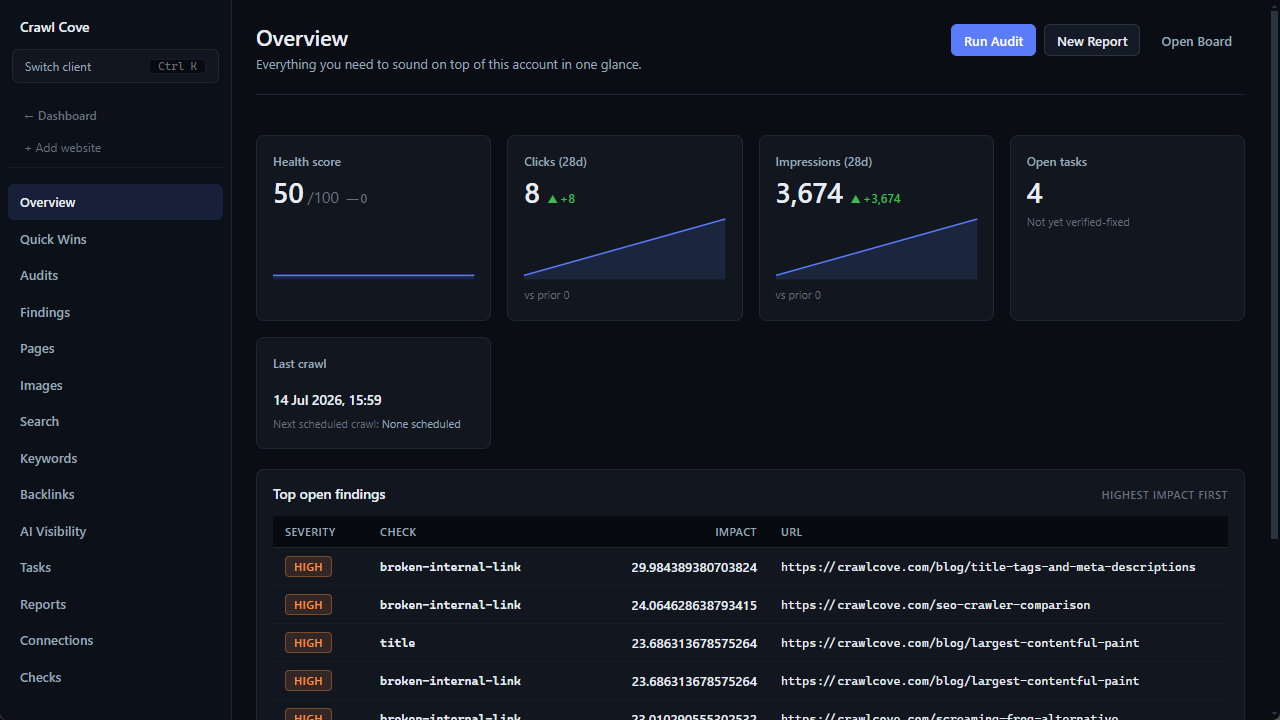
Task: Open the seo-crawler-comparison URL
Action: (x=935, y=605)
